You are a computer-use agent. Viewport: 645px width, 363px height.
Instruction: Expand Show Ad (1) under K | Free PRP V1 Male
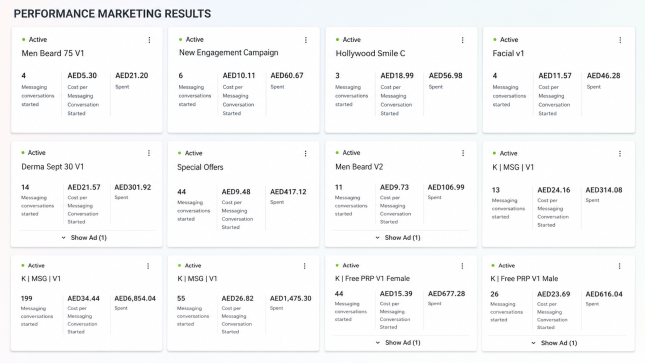[554, 343]
